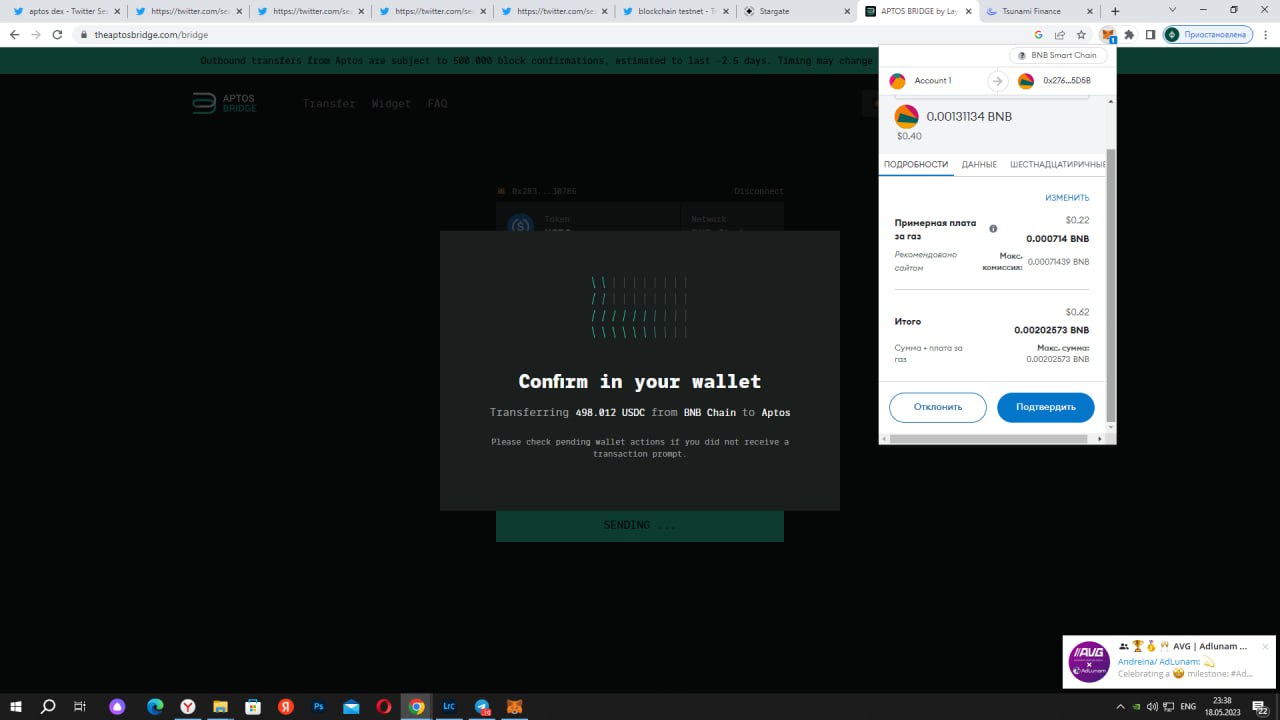Image resolution: width=1280 pixels, height=720 pixels.
Task: Click the Google icon in address bar
Action: 1039,34
